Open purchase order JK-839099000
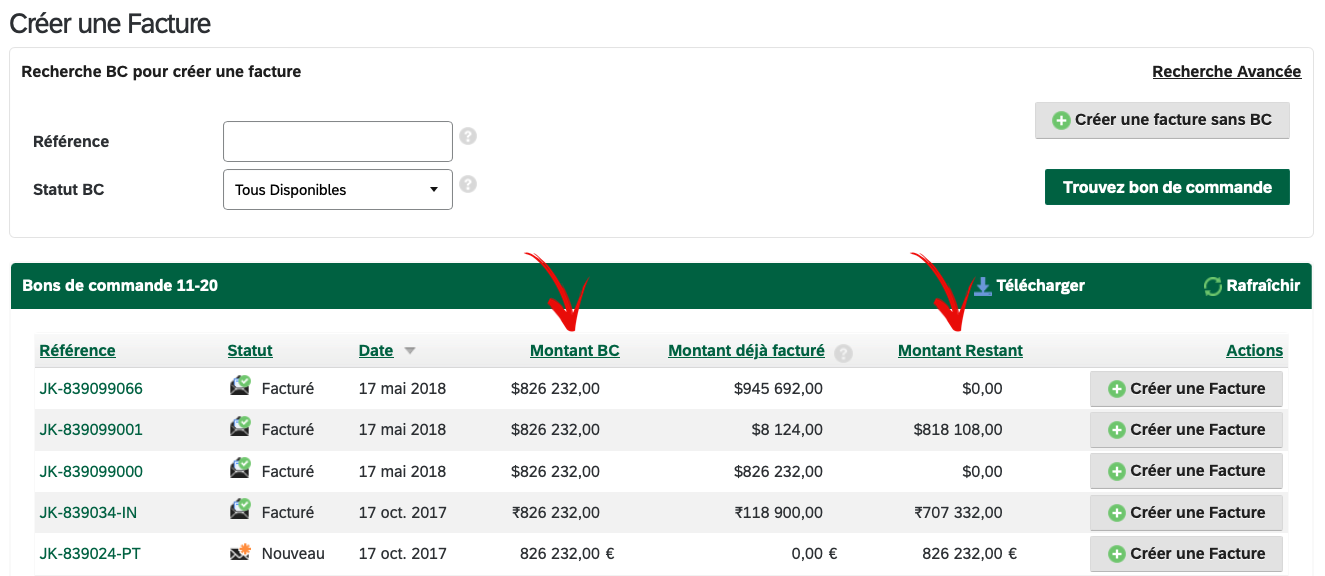Screen dimensions: 1325x576 click(x=91, y=471)
